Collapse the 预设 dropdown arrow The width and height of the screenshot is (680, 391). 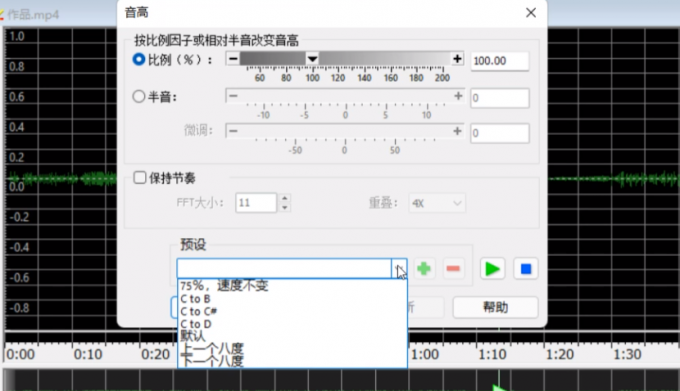click(x=399, y=268)
